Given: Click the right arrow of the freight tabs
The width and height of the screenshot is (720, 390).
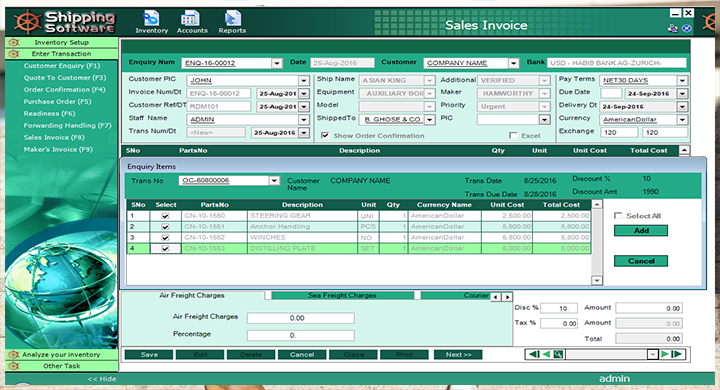Looking at the screenshot, I should pyautogui.click(x=507, y=297).
